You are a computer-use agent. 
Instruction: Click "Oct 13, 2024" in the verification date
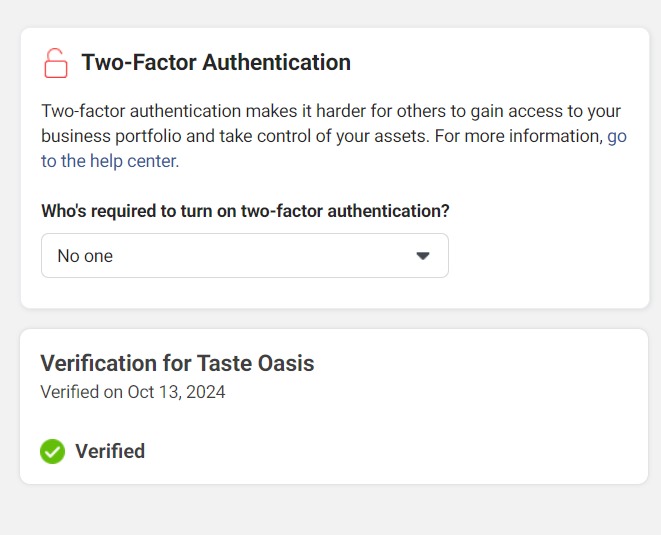(176, 392)
